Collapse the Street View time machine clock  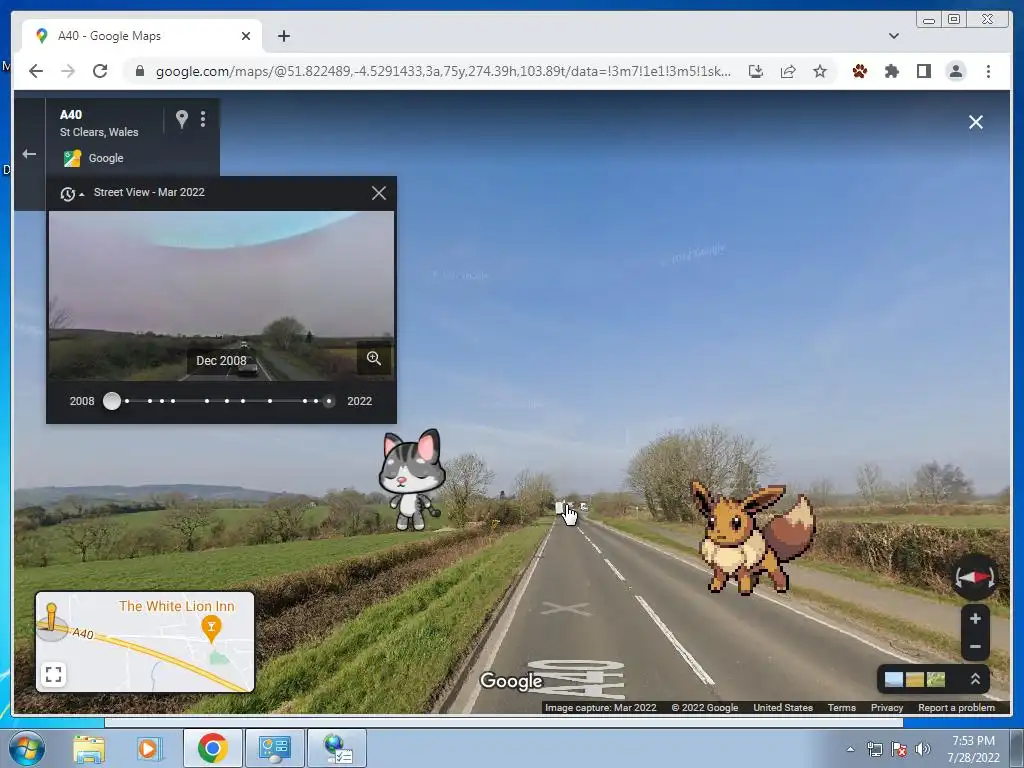coord(71,193)
